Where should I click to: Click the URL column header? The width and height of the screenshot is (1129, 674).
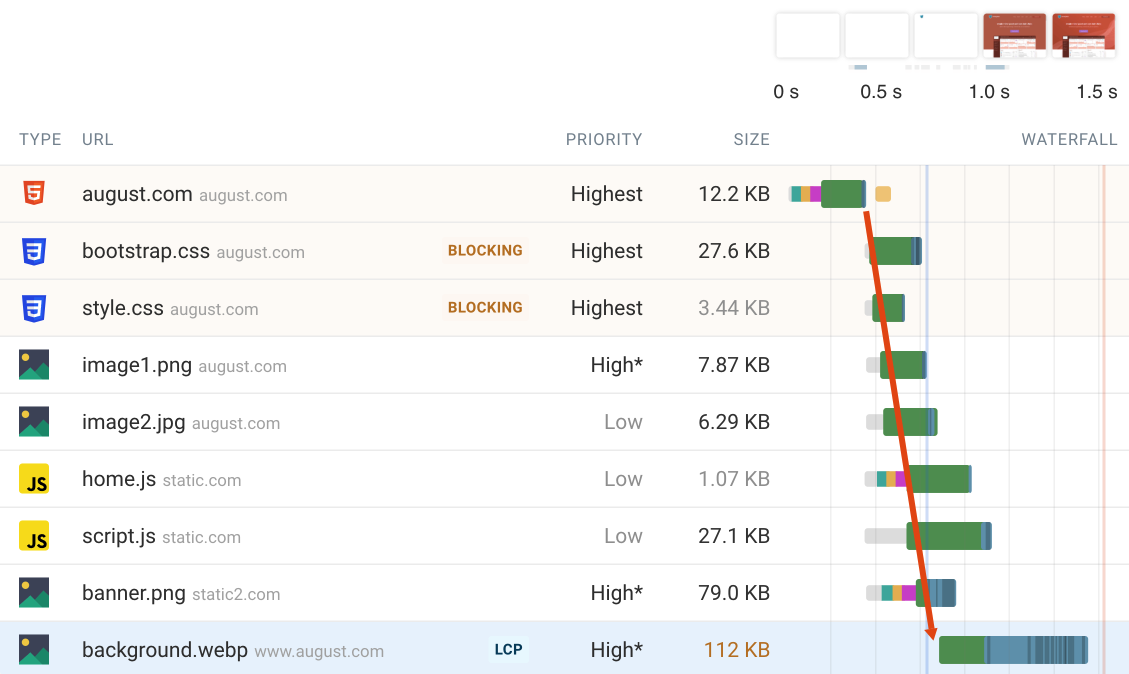97,139
